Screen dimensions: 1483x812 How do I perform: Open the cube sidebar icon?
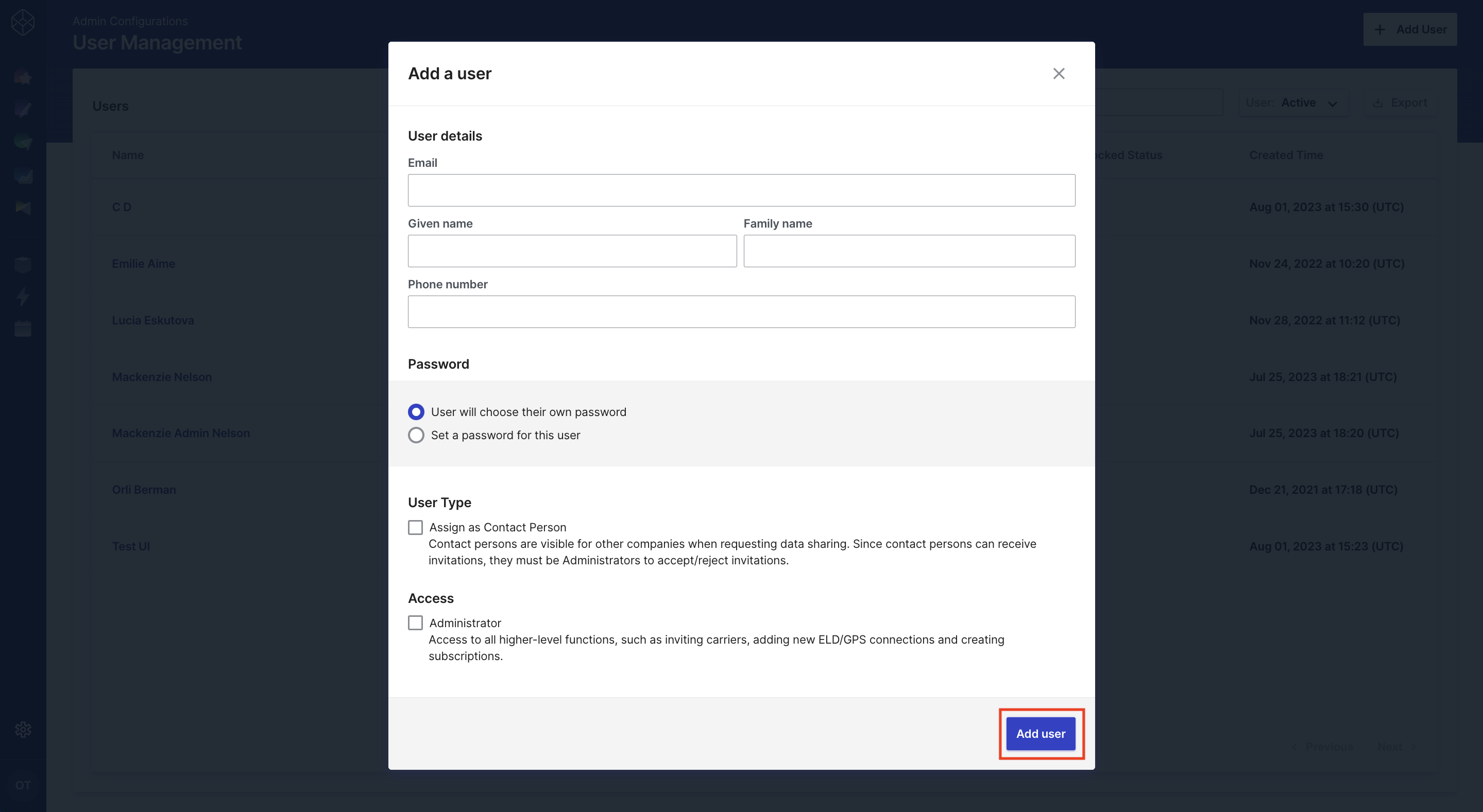point(23,265)
